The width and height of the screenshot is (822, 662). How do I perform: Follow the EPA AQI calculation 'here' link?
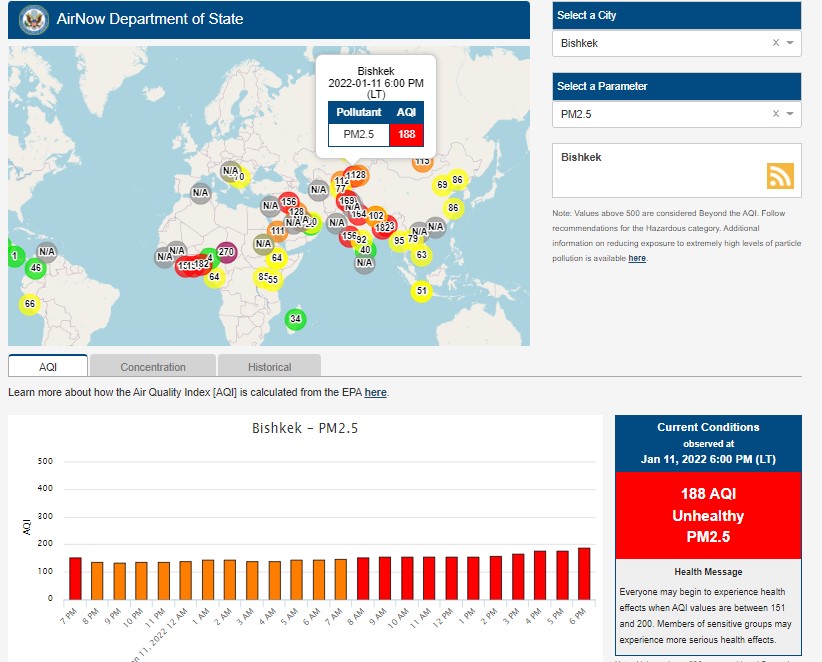(x=375, y=392)
